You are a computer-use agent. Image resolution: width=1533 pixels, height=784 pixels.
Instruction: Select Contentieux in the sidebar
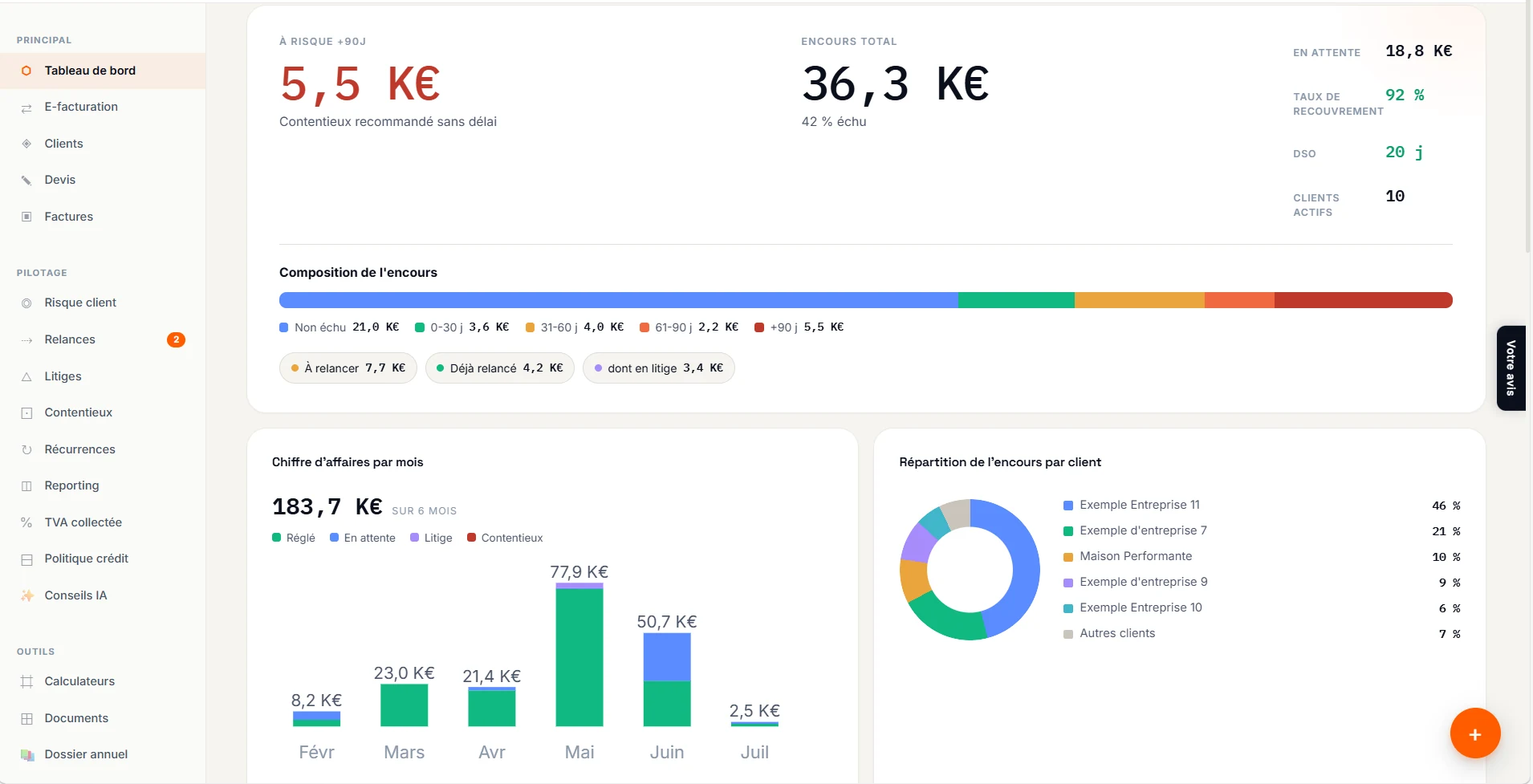103,412
